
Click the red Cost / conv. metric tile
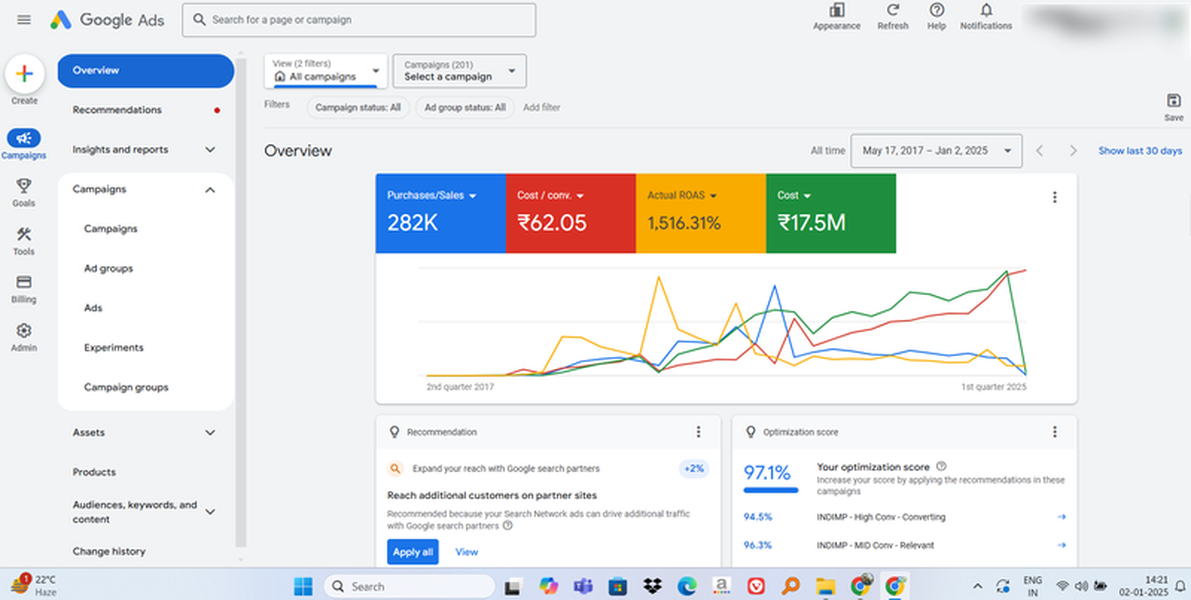click(x=570, y=213)
